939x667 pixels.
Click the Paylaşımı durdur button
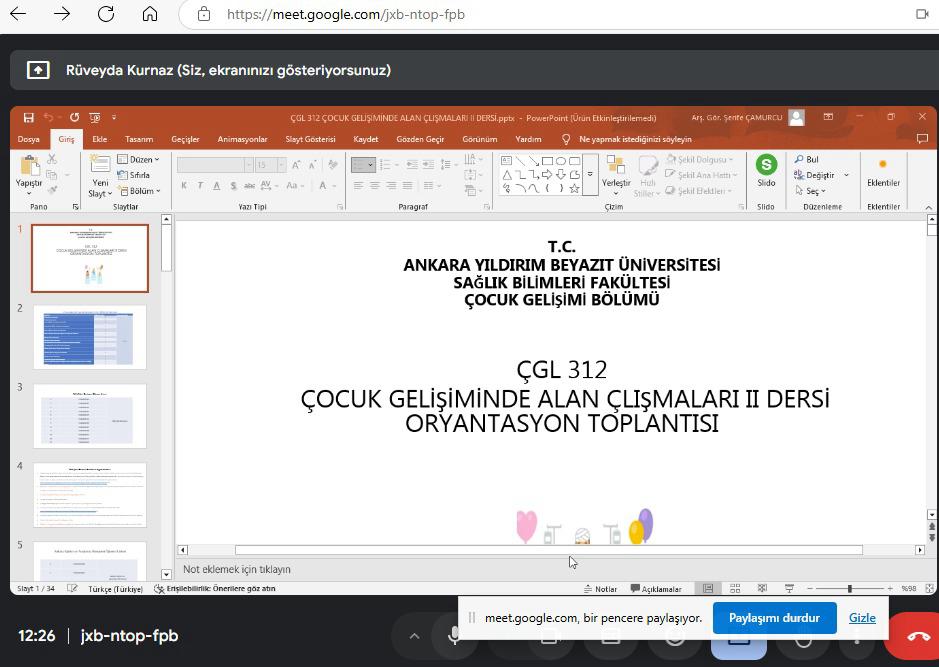coord(774,617)
